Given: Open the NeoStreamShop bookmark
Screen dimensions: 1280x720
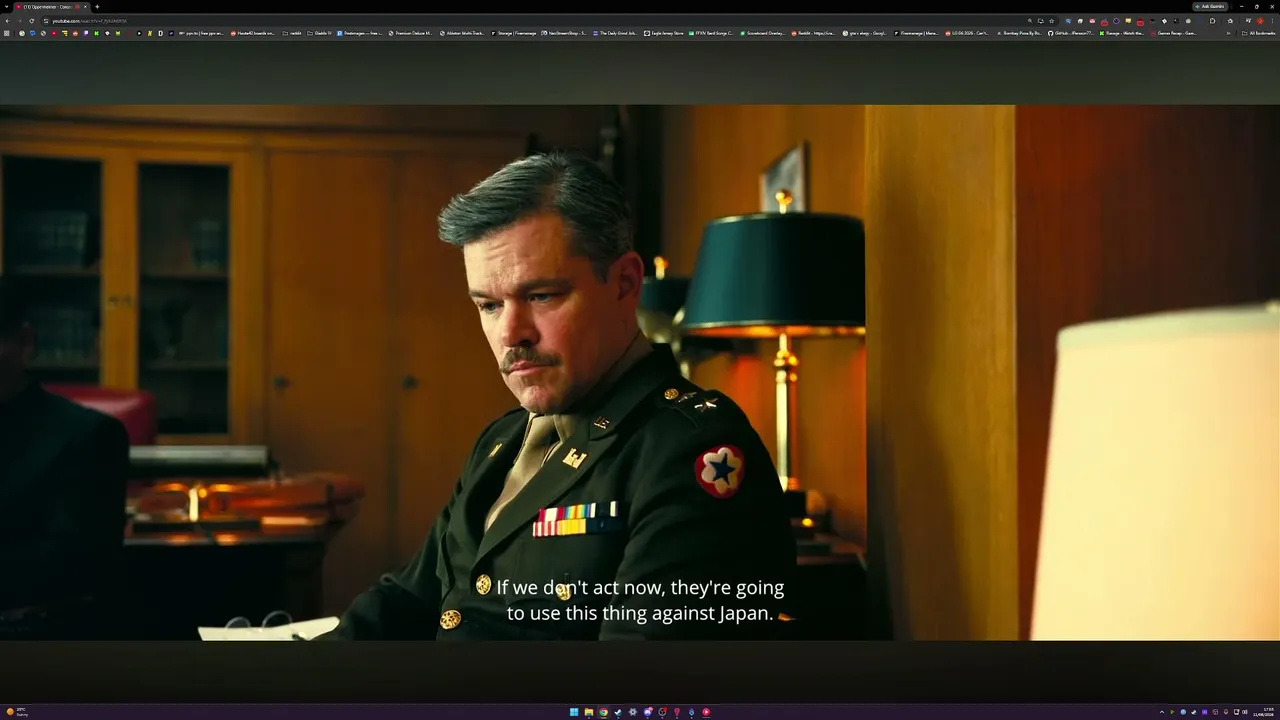Looking at the screenshot, I should pos(565,33).
